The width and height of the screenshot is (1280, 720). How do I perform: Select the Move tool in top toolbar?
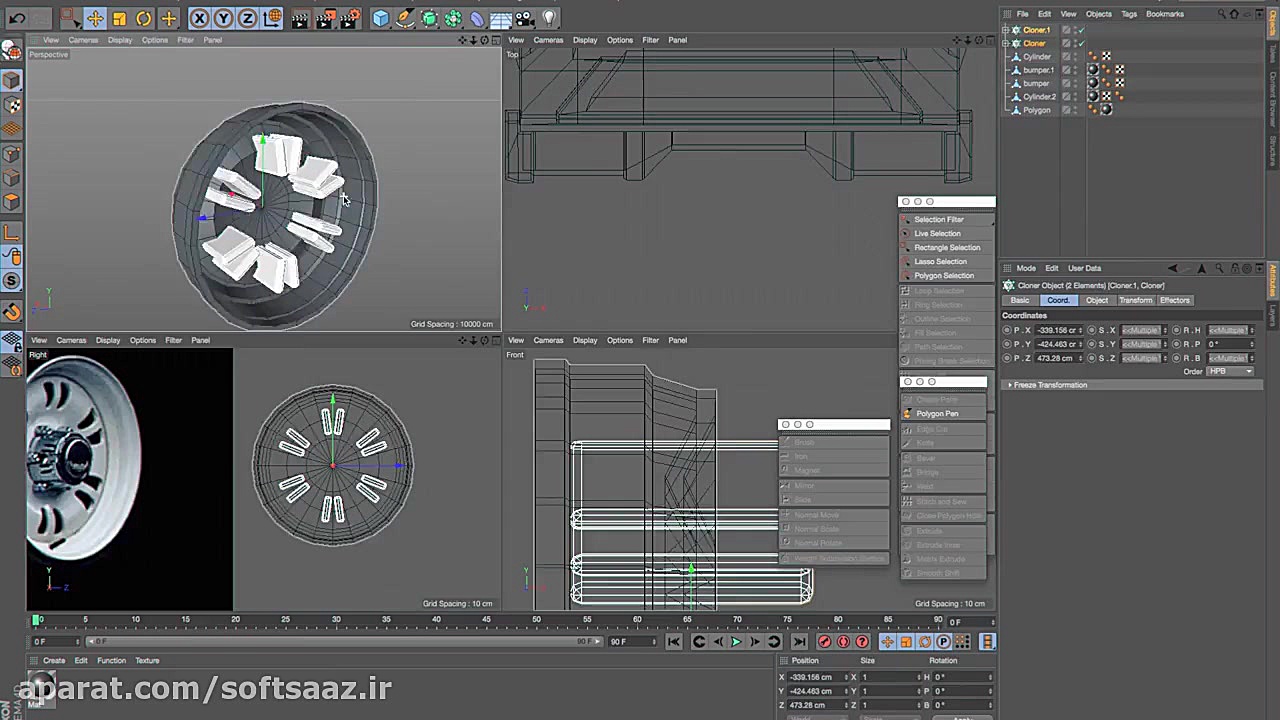95,18
